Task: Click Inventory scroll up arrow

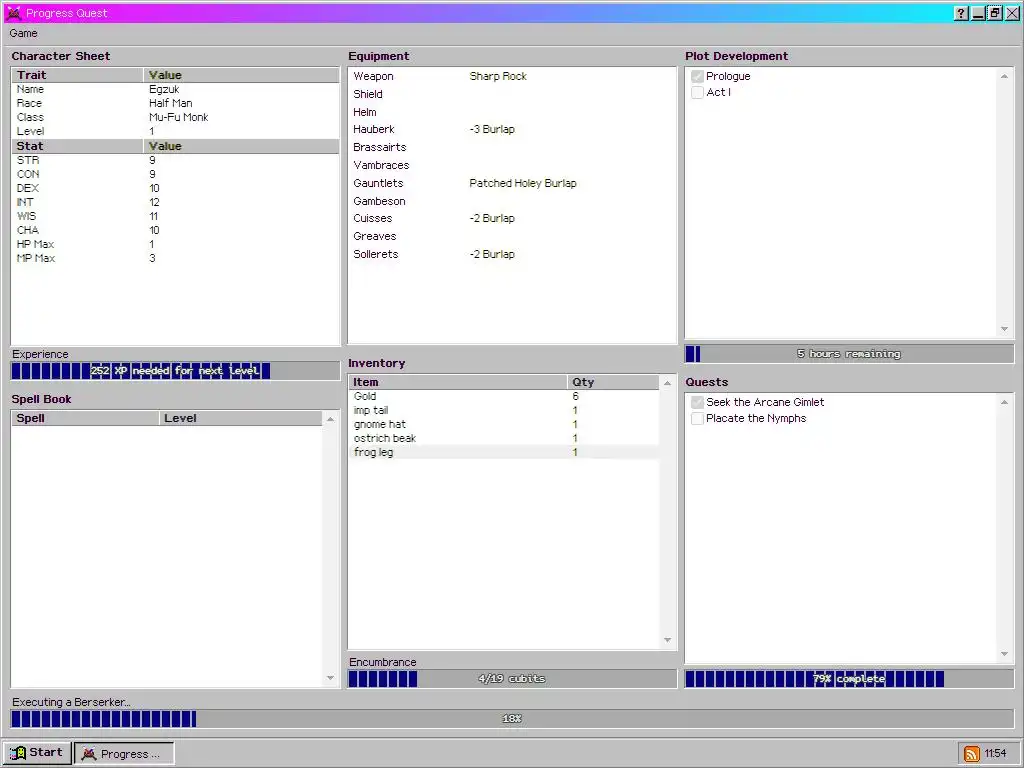Action: [x=667, y=383]
